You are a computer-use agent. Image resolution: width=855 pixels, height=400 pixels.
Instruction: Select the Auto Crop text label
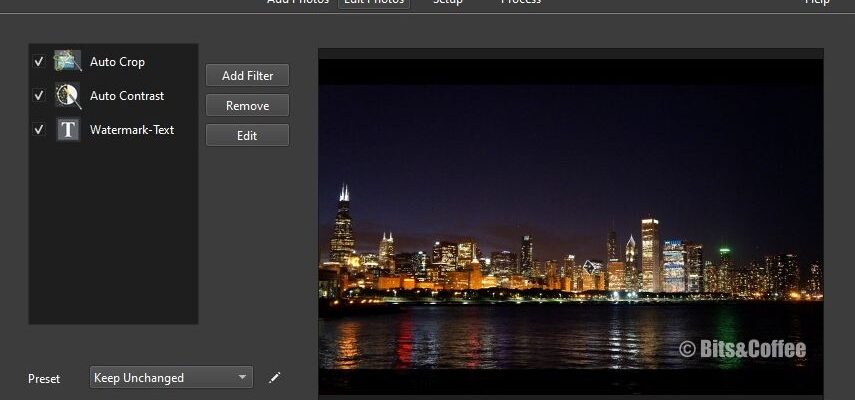point(117,62)
